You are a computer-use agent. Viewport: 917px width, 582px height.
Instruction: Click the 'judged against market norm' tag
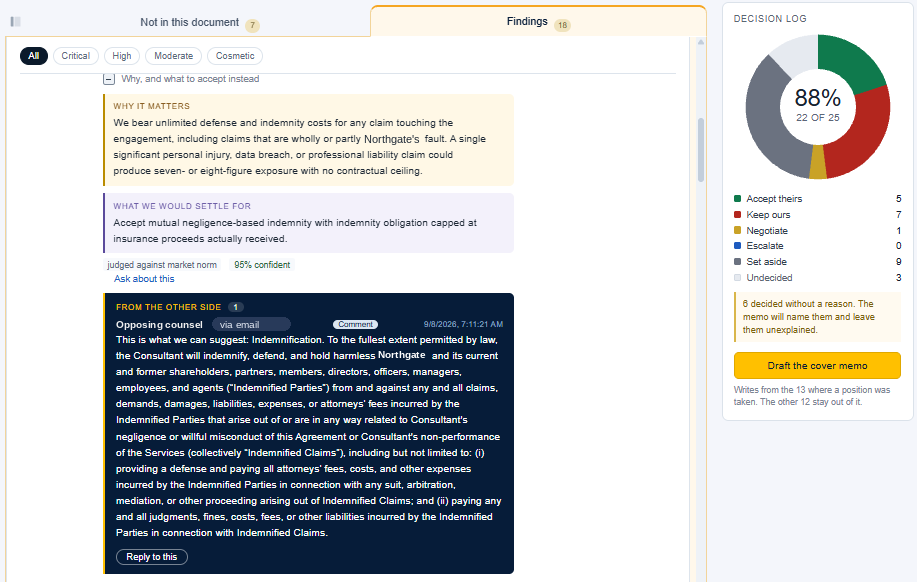pos(162,265)
